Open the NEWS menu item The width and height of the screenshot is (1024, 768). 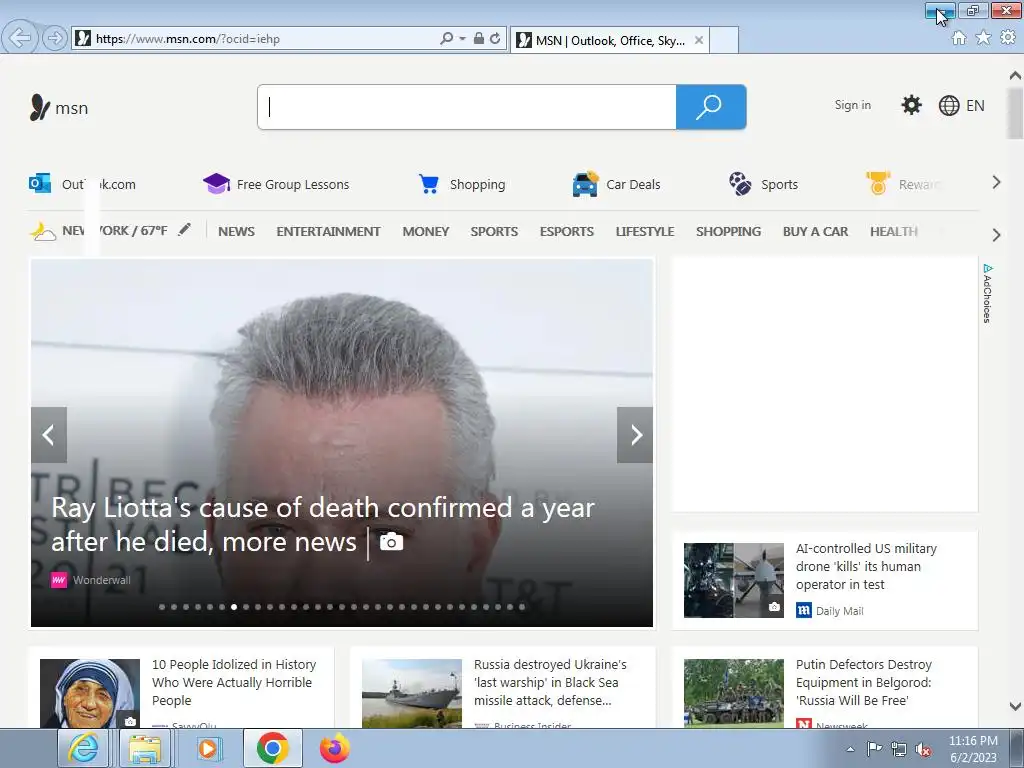point(236,231)
